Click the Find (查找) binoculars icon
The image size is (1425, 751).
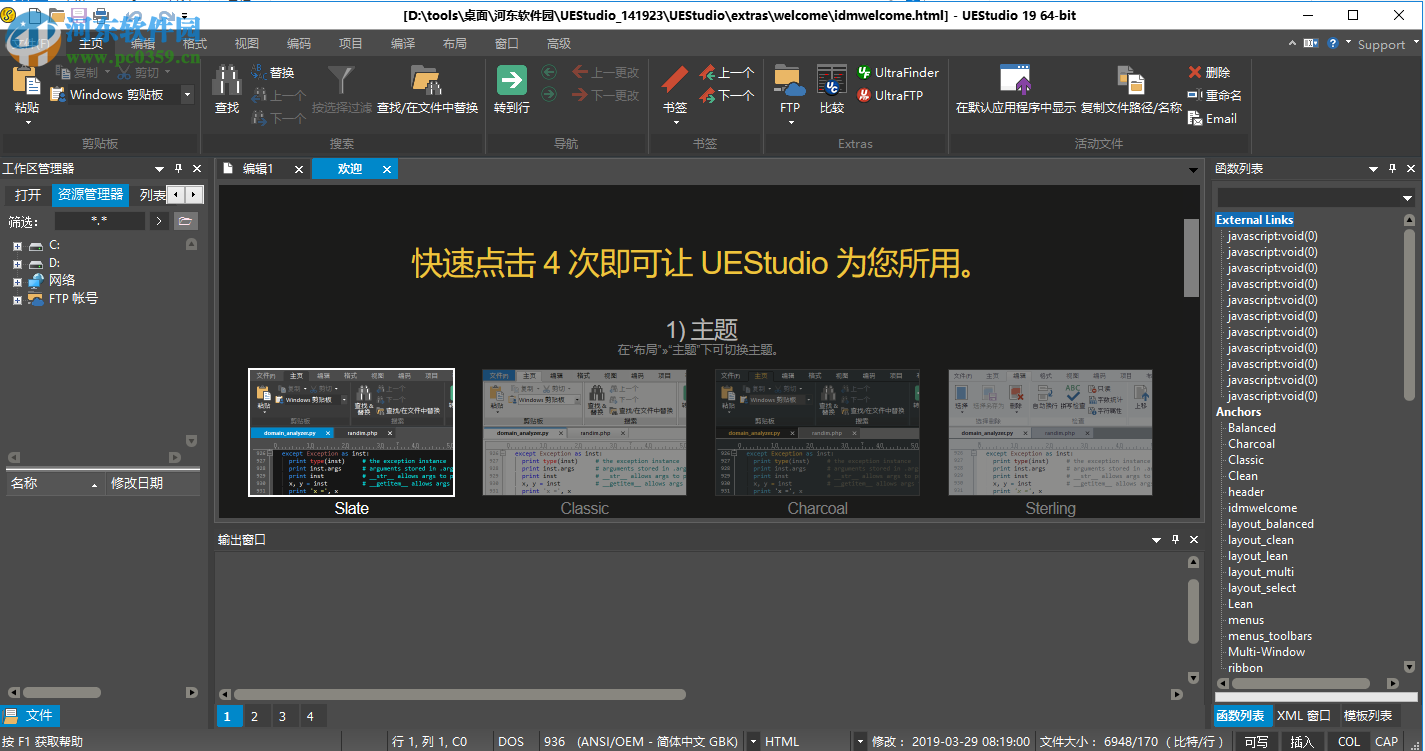click(228, 82)
